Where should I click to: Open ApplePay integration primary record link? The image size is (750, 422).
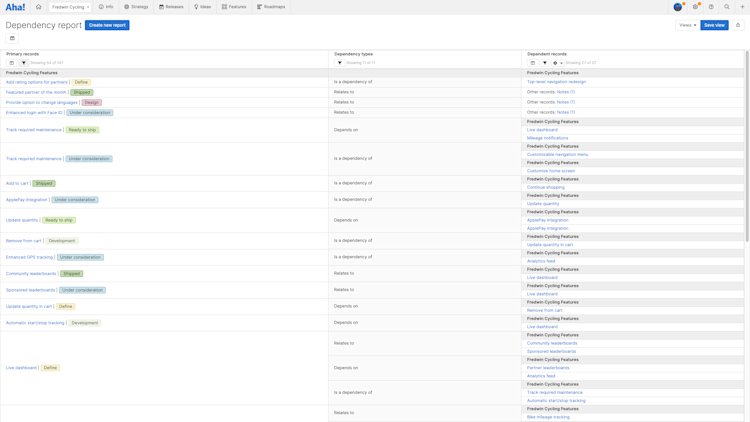[26, 200]
